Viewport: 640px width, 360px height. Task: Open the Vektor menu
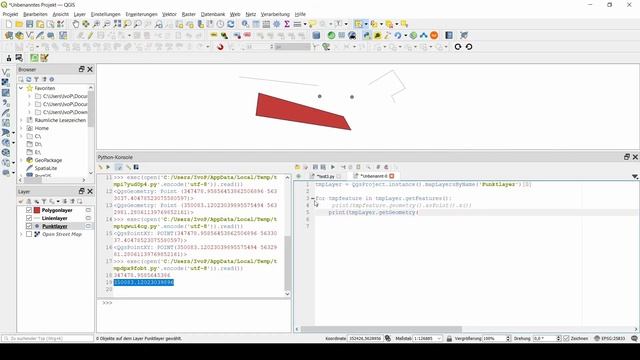[x=169, y=14]
